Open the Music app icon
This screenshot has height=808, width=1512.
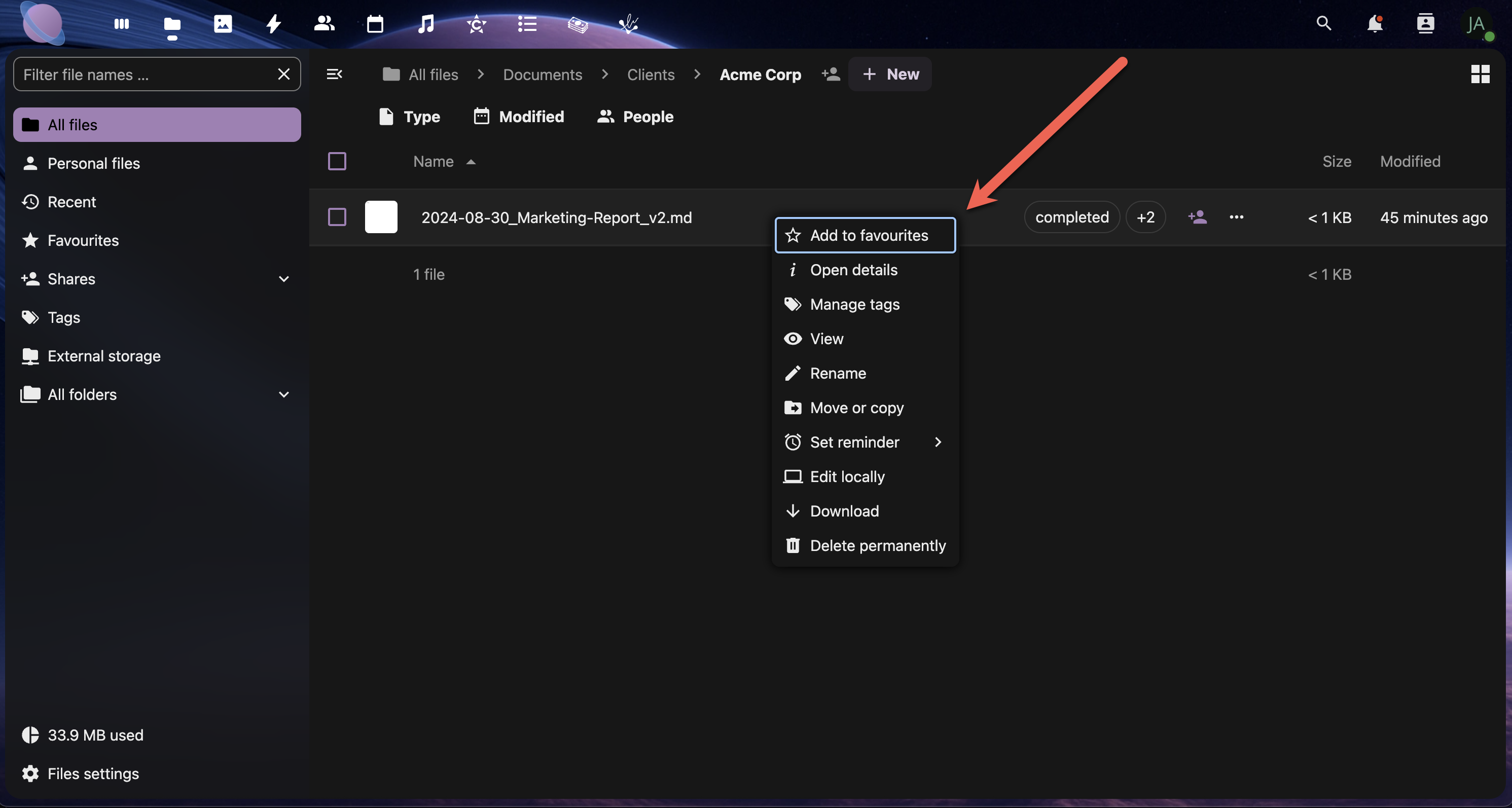click(425, 24)
